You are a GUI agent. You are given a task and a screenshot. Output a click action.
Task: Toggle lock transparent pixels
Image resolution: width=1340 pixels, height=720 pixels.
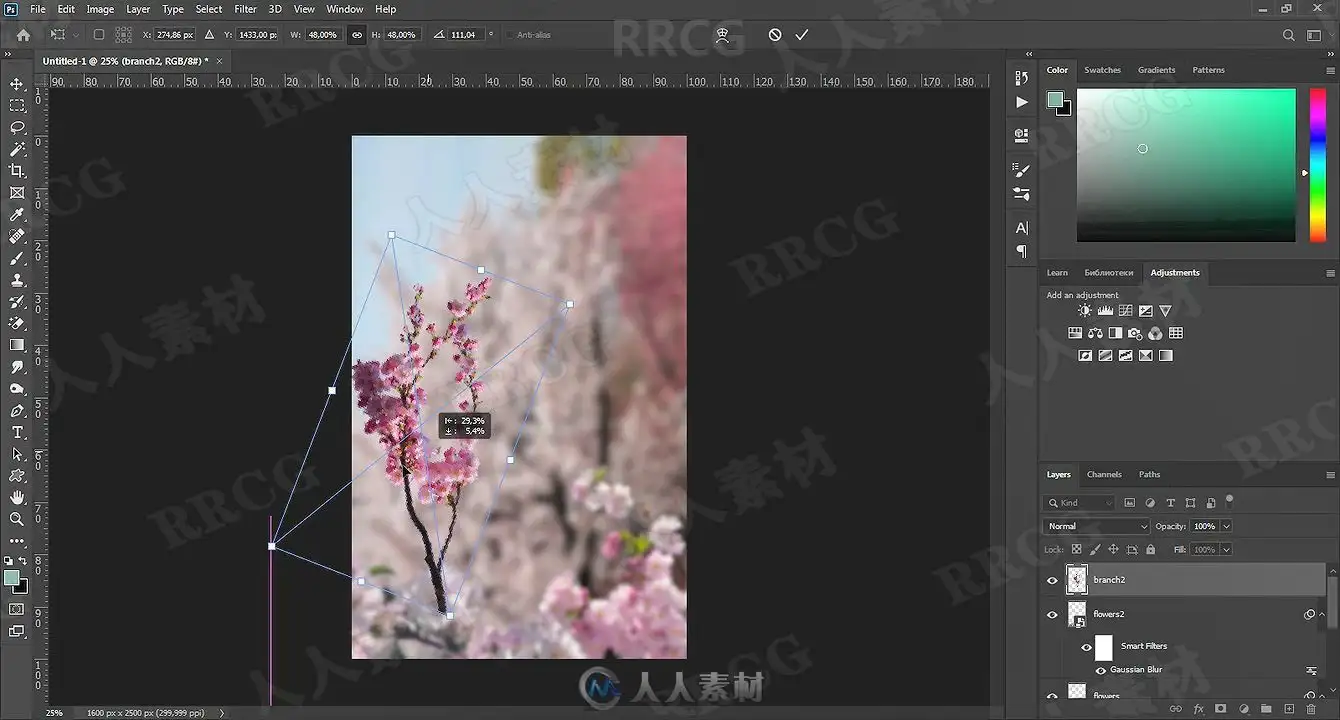point(1076,550)
